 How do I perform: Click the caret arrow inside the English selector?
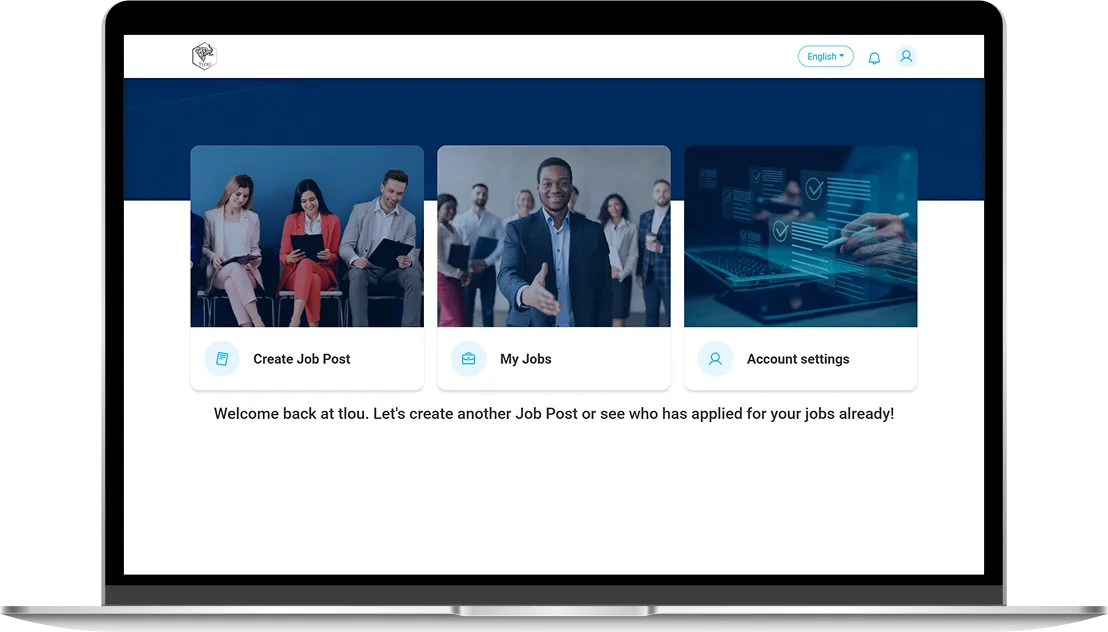[842, 56]
